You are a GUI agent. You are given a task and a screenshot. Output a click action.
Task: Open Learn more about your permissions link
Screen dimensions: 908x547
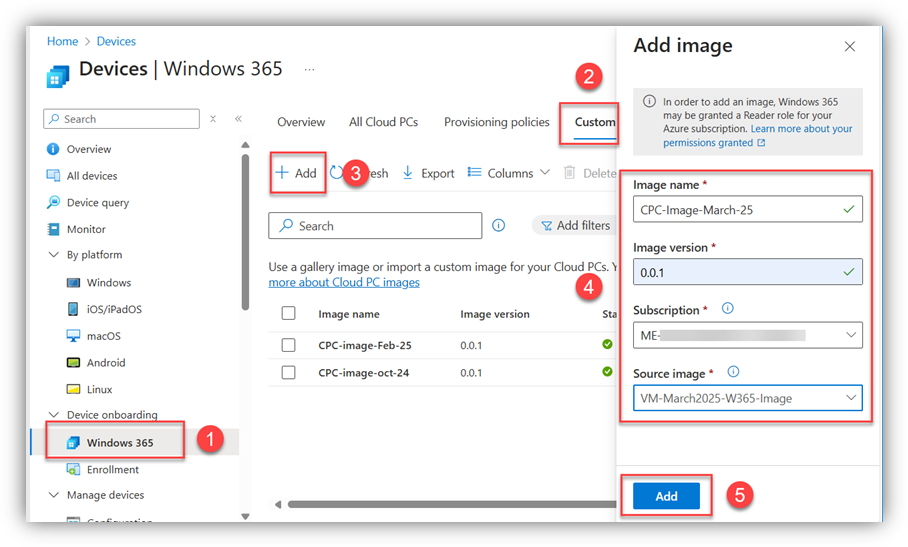click(x=757, y=135)
